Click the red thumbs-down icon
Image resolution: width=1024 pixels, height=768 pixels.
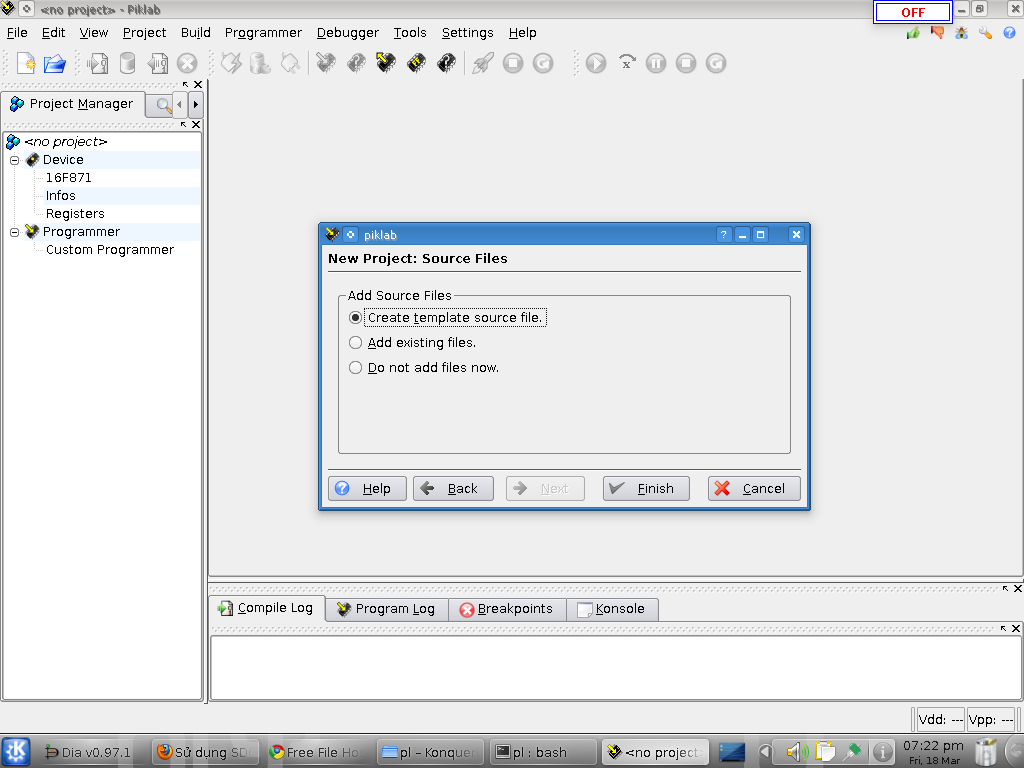click(x=937, y=33)
